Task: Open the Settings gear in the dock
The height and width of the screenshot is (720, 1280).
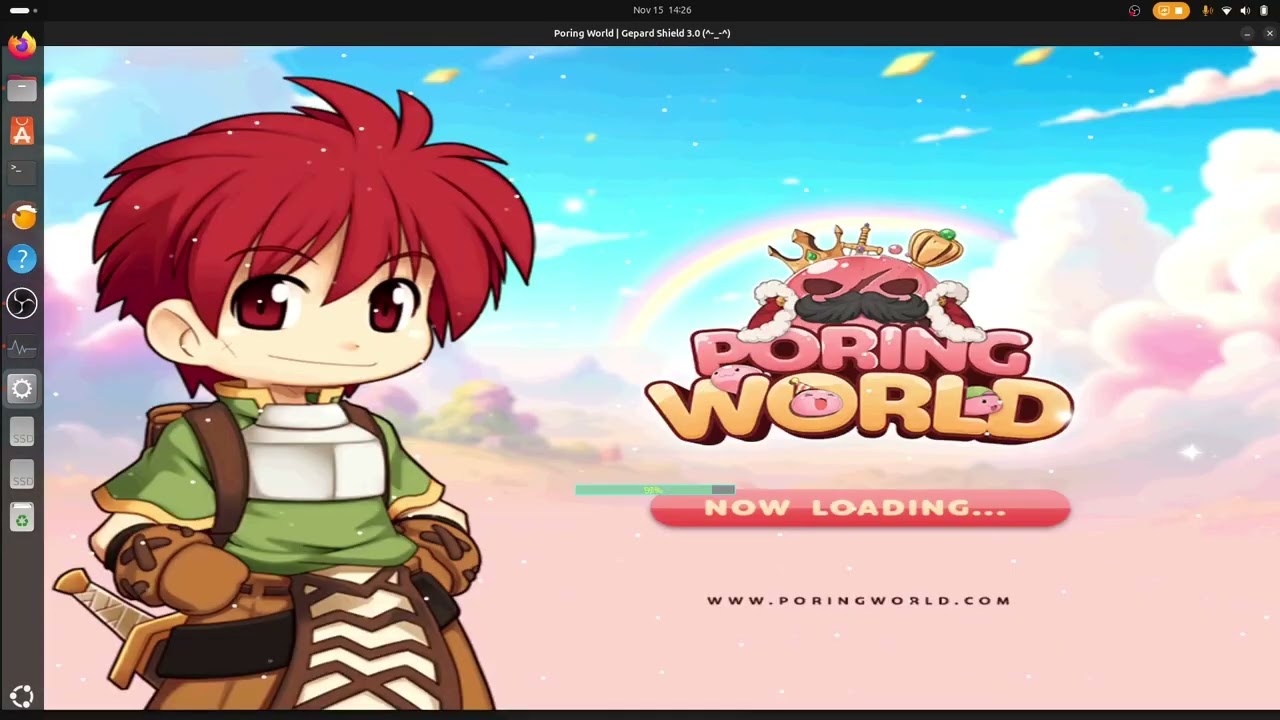Action: 22,389
